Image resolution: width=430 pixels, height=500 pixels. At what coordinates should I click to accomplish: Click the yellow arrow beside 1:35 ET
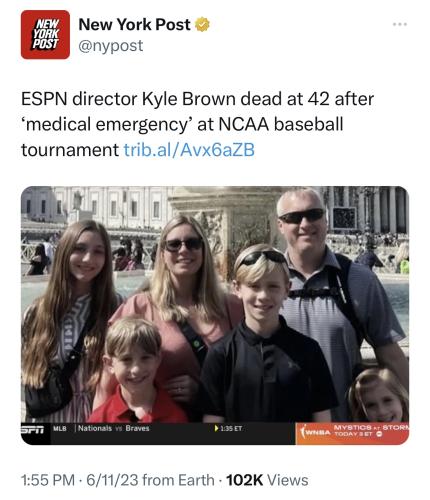[x=217, y=428]
